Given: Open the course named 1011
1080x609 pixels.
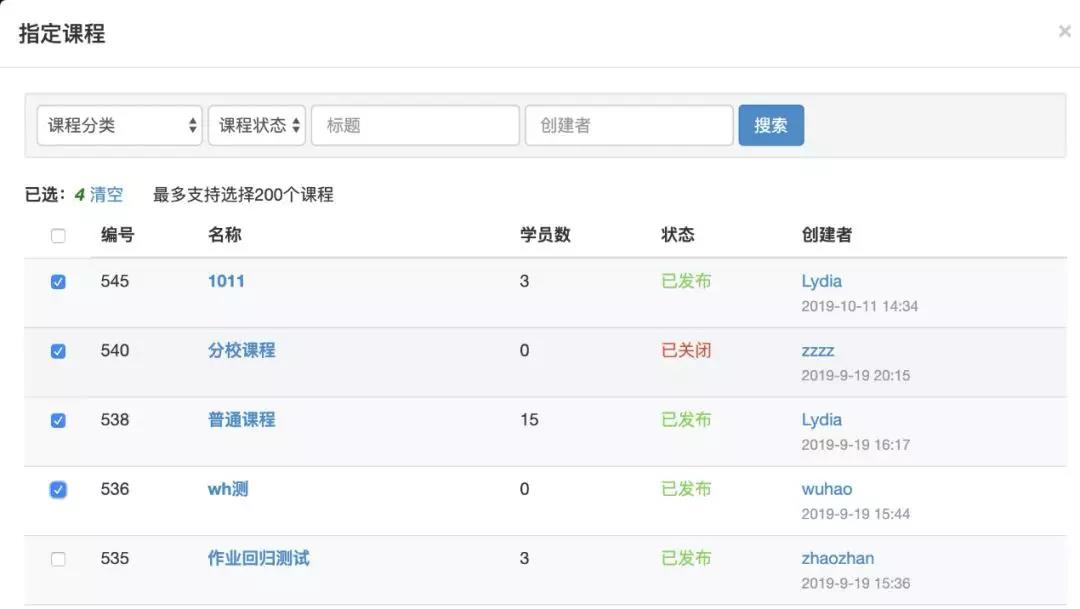Looking at the screenshot, I should 226,281.
